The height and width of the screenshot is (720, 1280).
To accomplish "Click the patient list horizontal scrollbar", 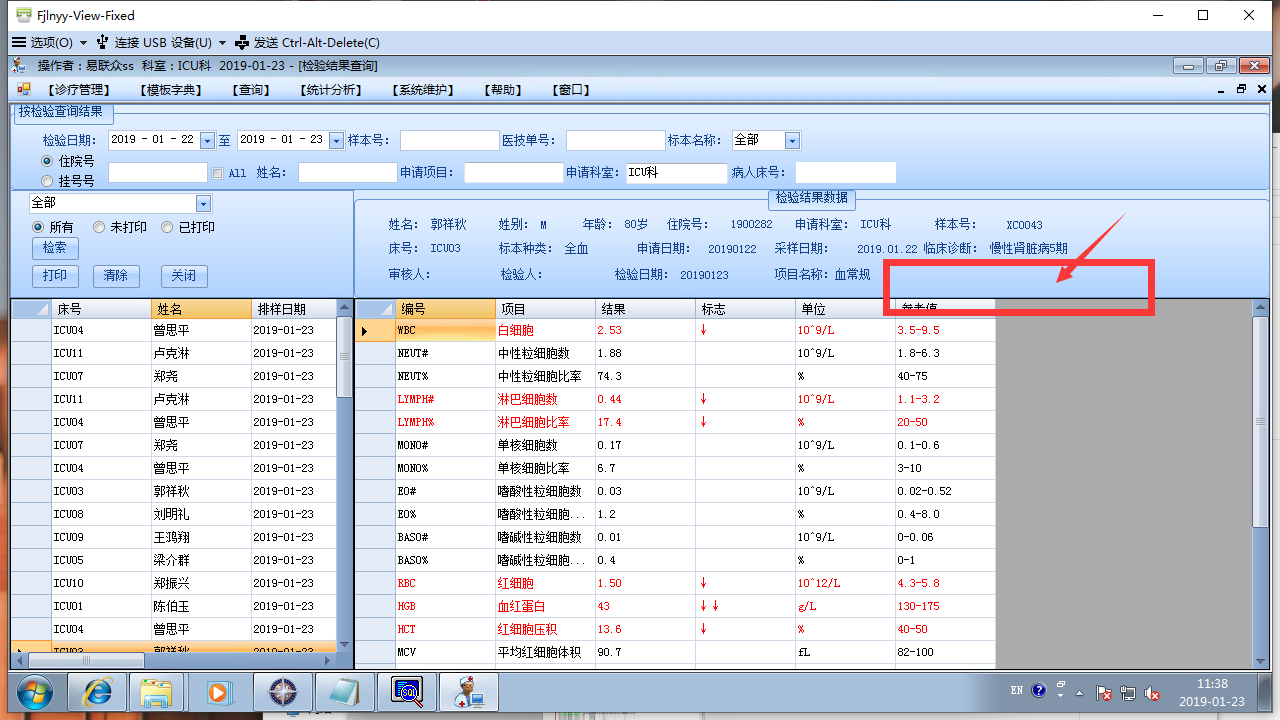I will click(173, 660).
